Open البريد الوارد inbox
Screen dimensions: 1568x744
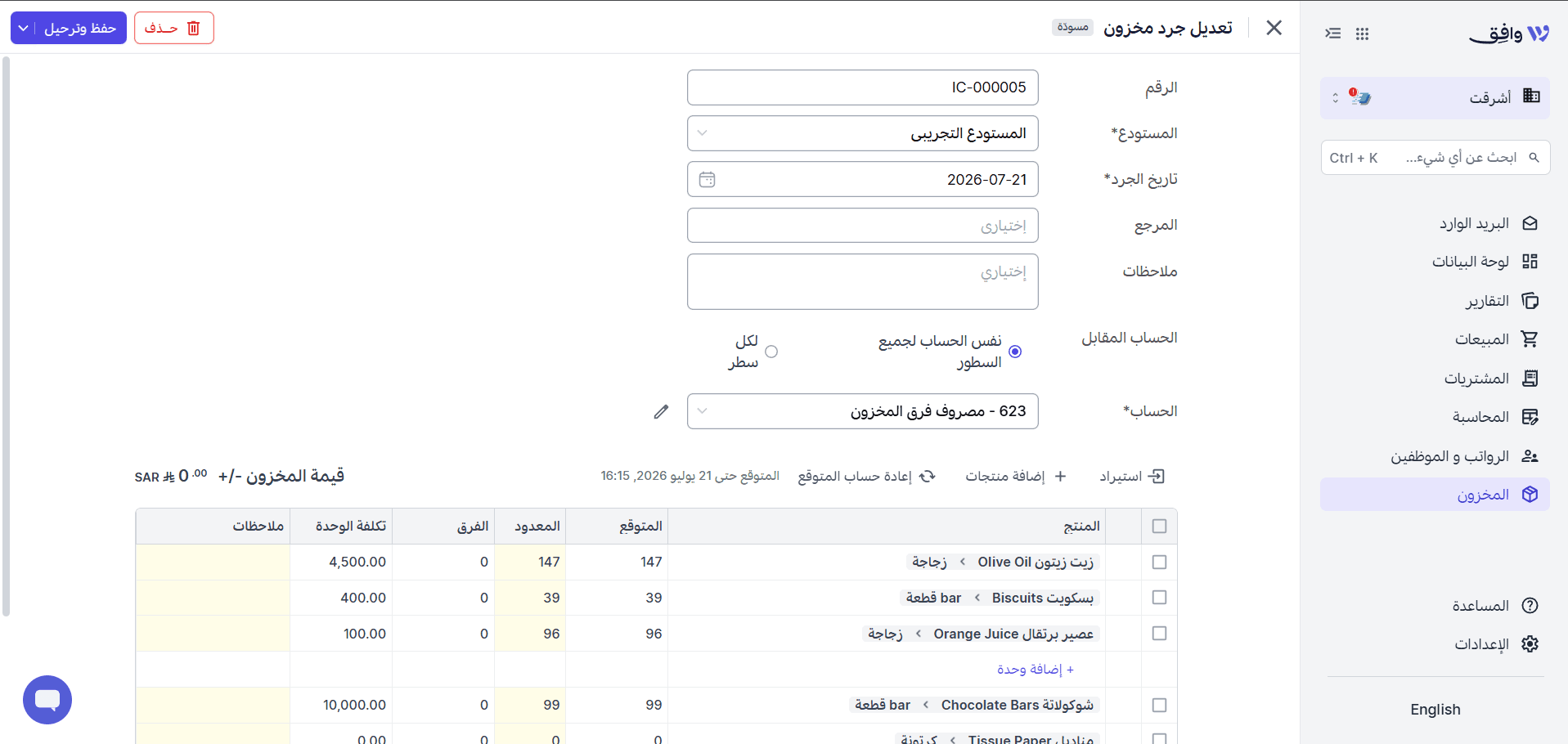tap(1435, 223)
